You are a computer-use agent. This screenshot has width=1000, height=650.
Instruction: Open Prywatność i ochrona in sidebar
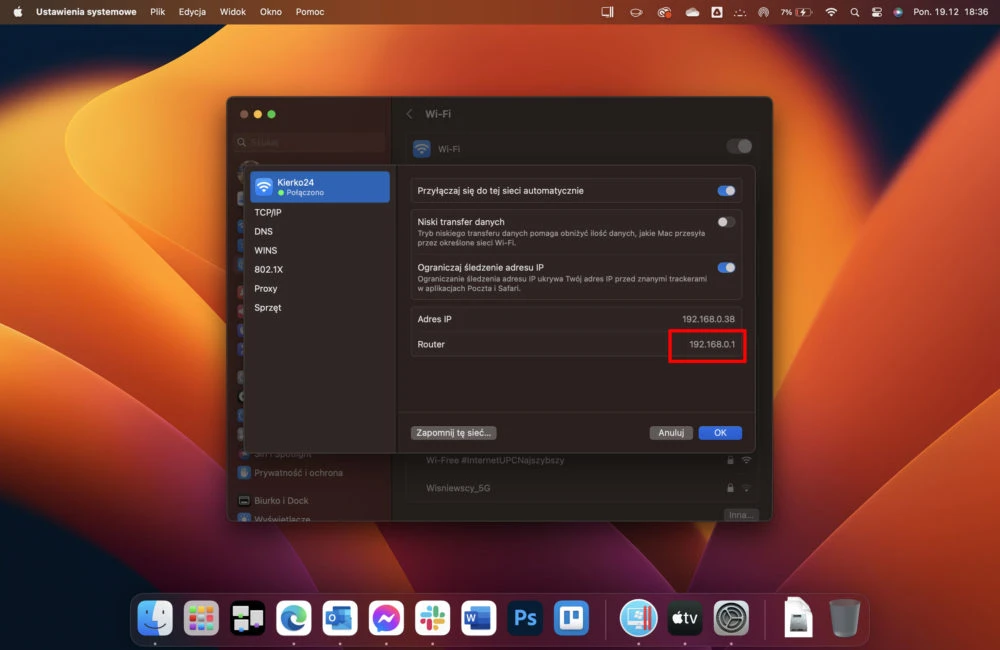pos(291,473)
